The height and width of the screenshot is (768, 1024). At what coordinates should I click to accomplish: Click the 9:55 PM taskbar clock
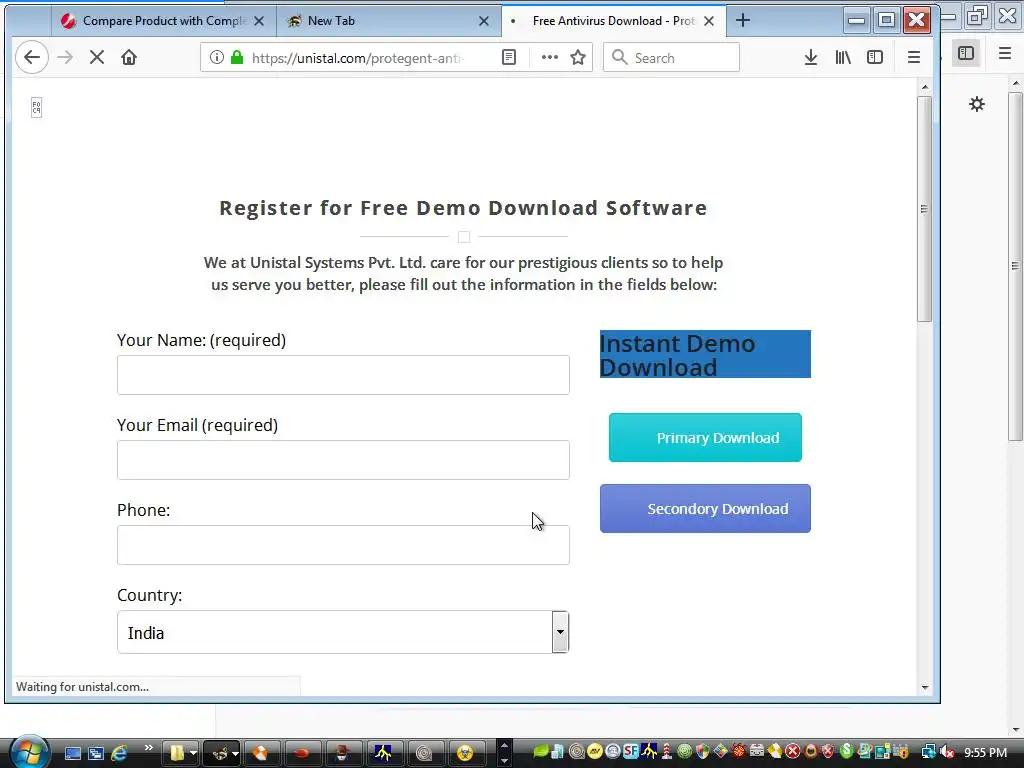pos(985,752)
